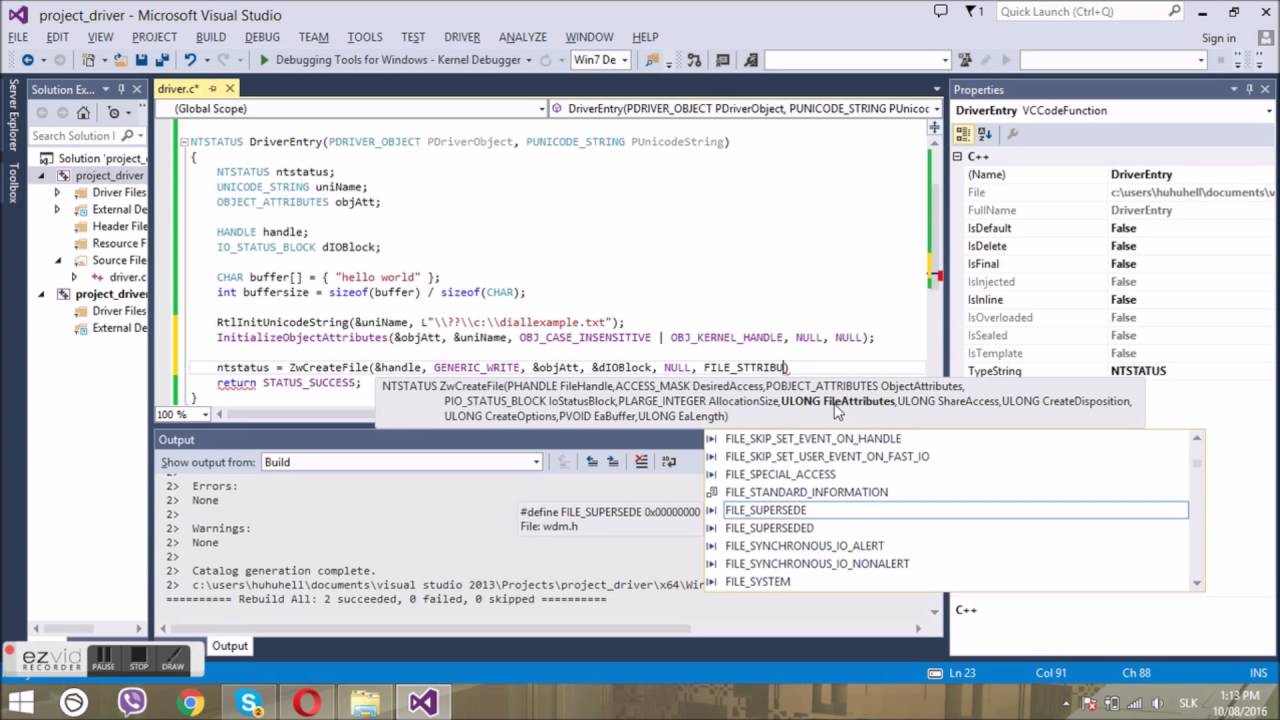Click the Navigate Backward toolbar arrow
The image size is (1280, 720).
pyautogui.click(x=27, y=60)
